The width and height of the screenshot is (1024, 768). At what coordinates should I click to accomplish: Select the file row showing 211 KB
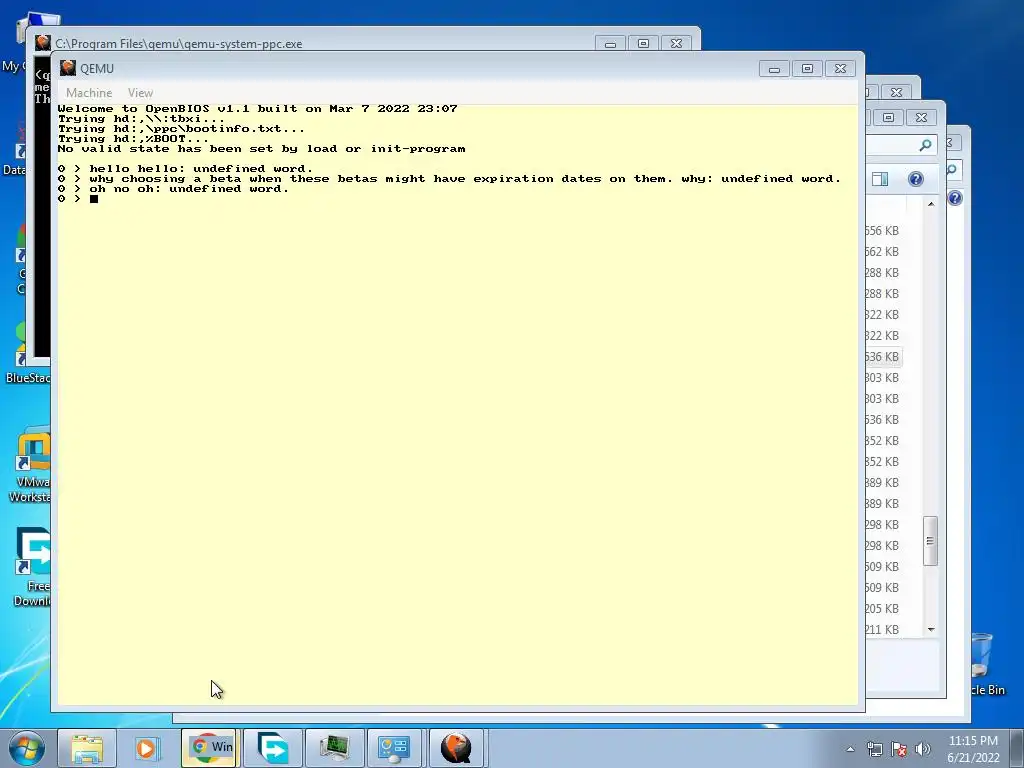coord(883,629)
